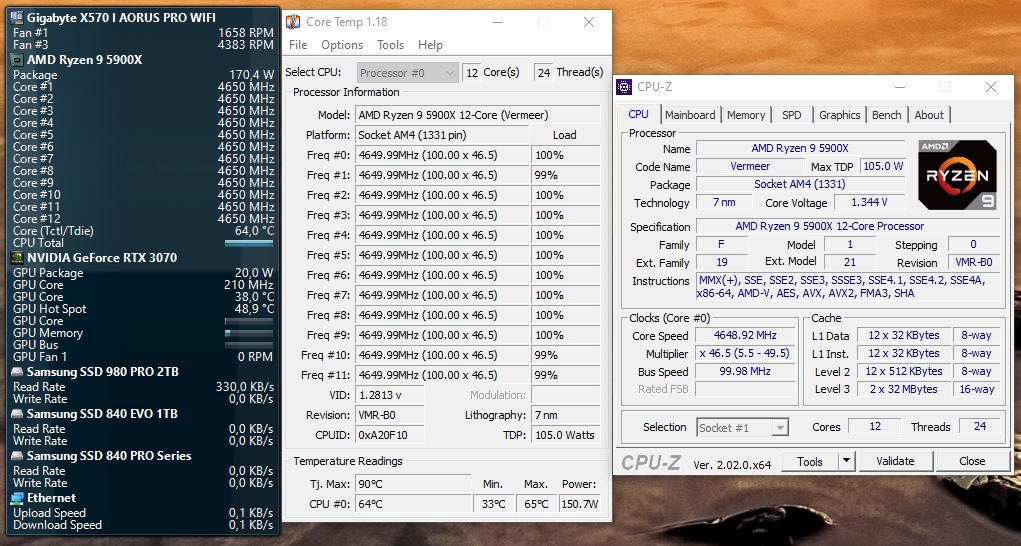The image size is (1021, 546).
Task: Click the Gigabyte motherboard icon in sidebar gadget
Action: (18, 18)
